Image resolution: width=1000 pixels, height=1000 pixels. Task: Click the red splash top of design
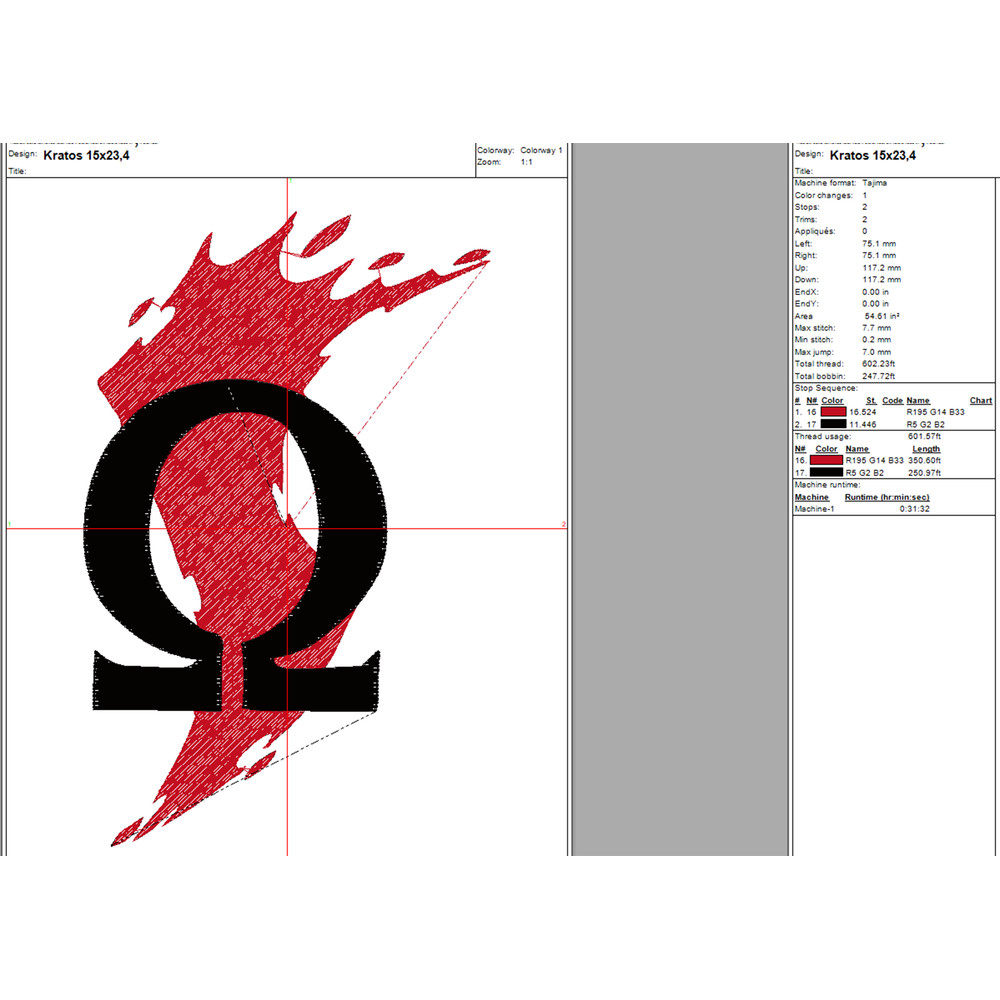[240, 290]
